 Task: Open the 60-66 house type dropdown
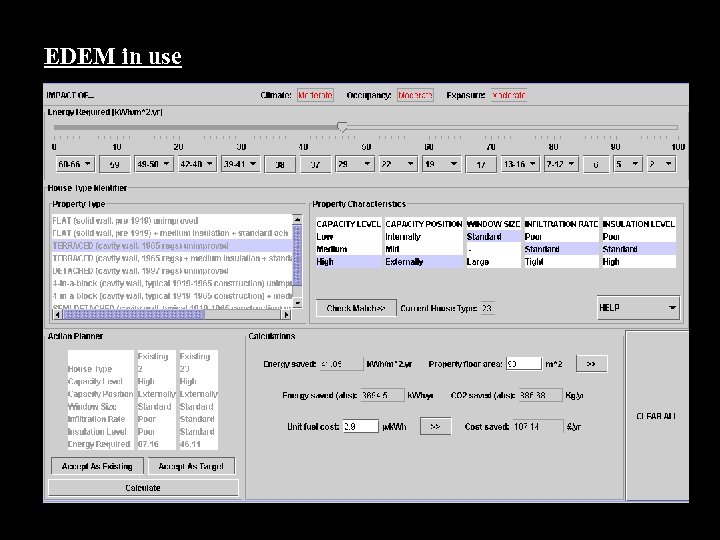75,164
